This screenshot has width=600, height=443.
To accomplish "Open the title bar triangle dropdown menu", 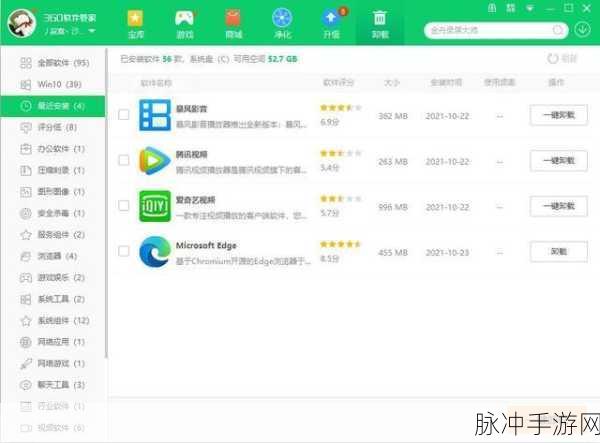I will point(530,8).
